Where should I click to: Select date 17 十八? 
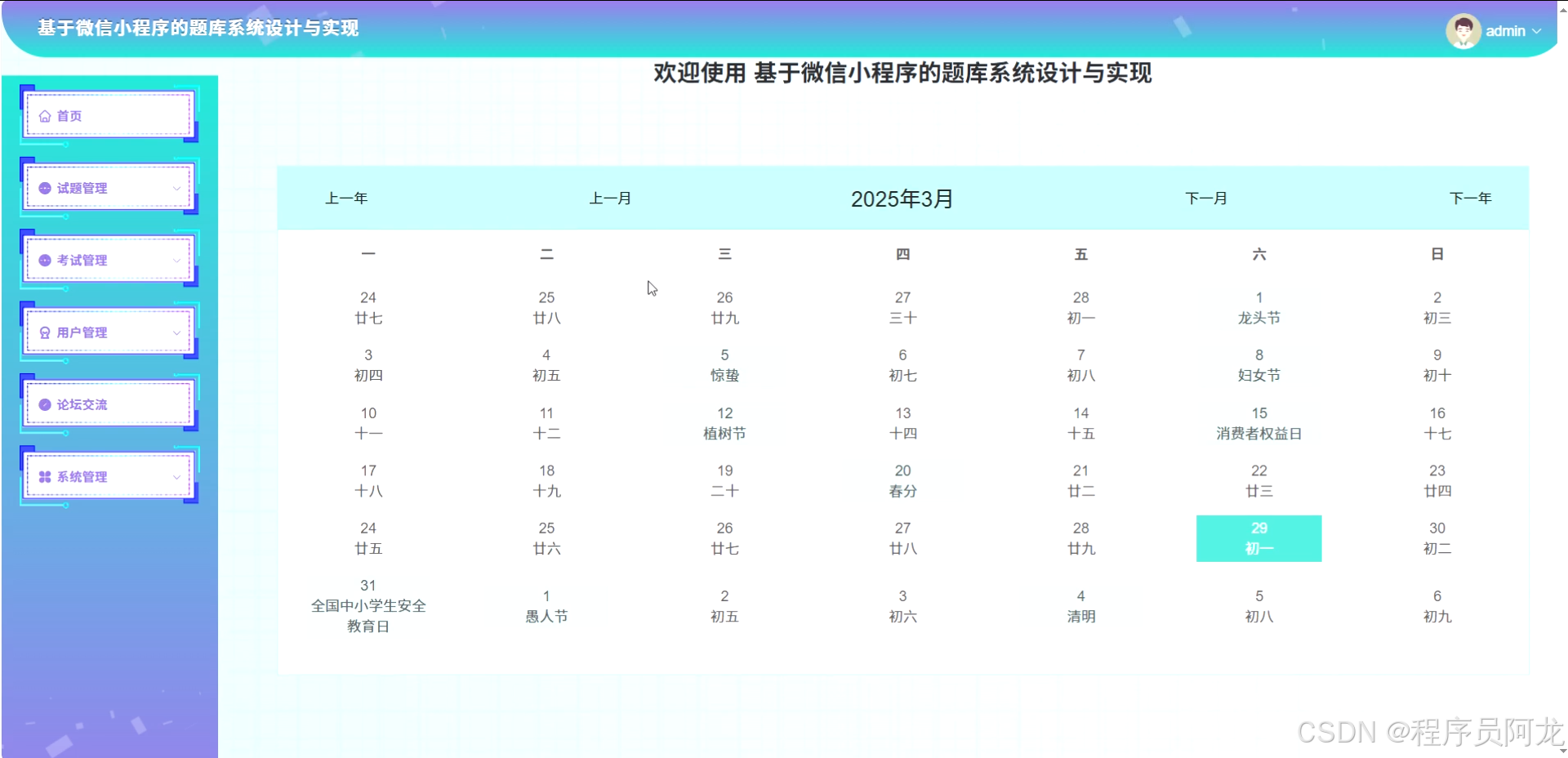(368, 480)
